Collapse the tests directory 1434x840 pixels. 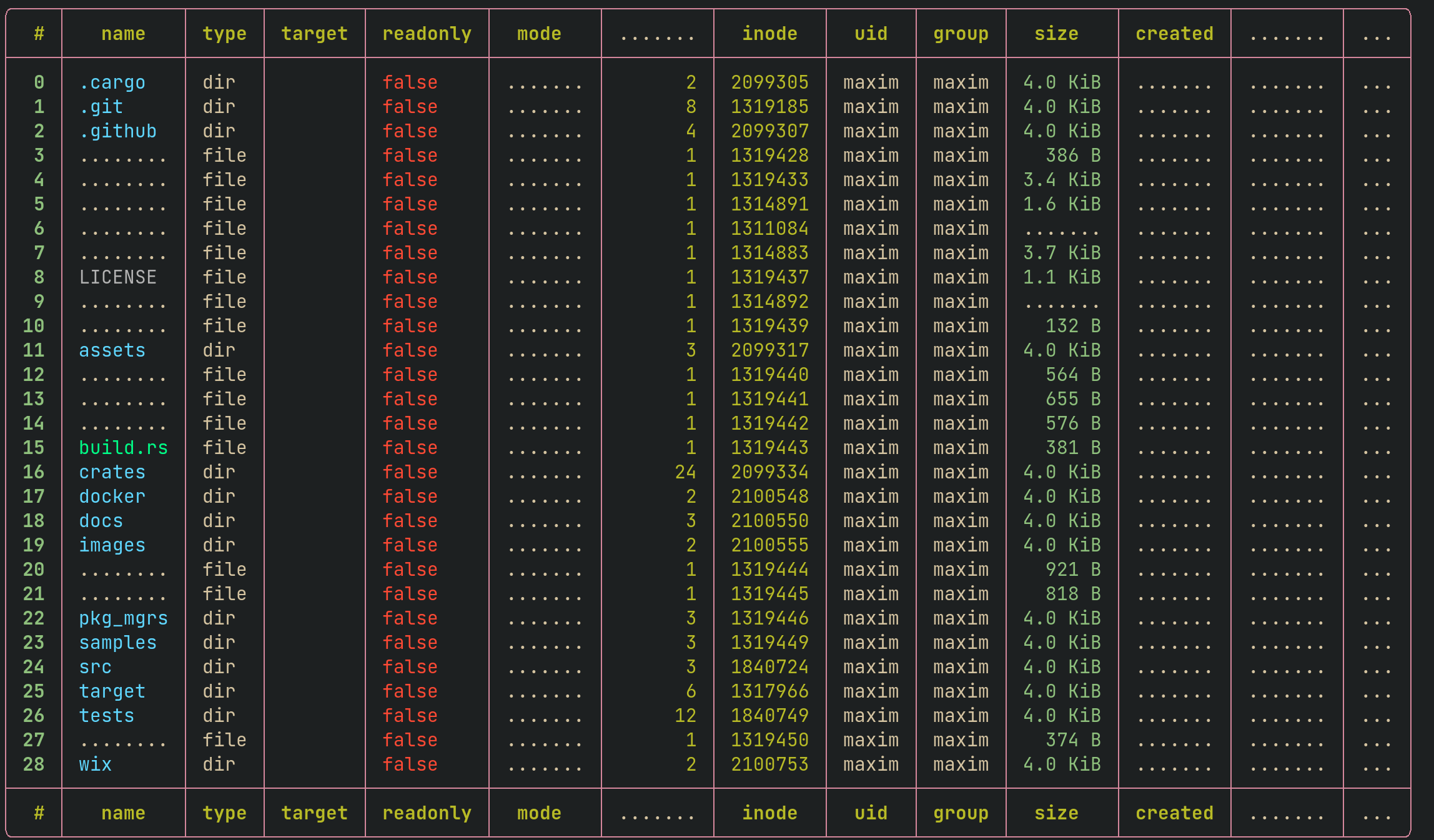point(107,715)
